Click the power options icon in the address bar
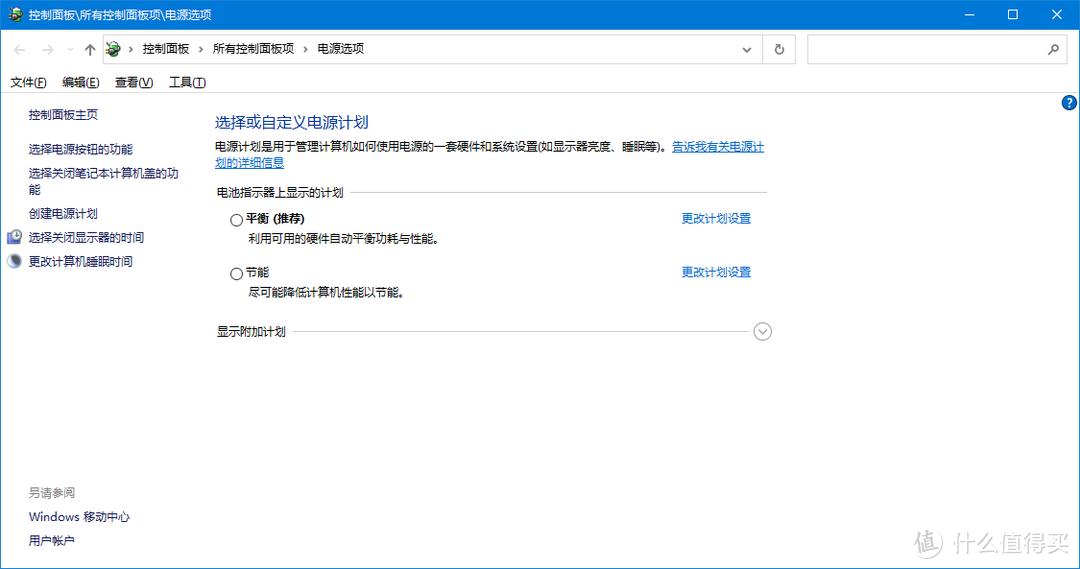This screenshot has height=569, width=1080. click(x=113, y=49)
